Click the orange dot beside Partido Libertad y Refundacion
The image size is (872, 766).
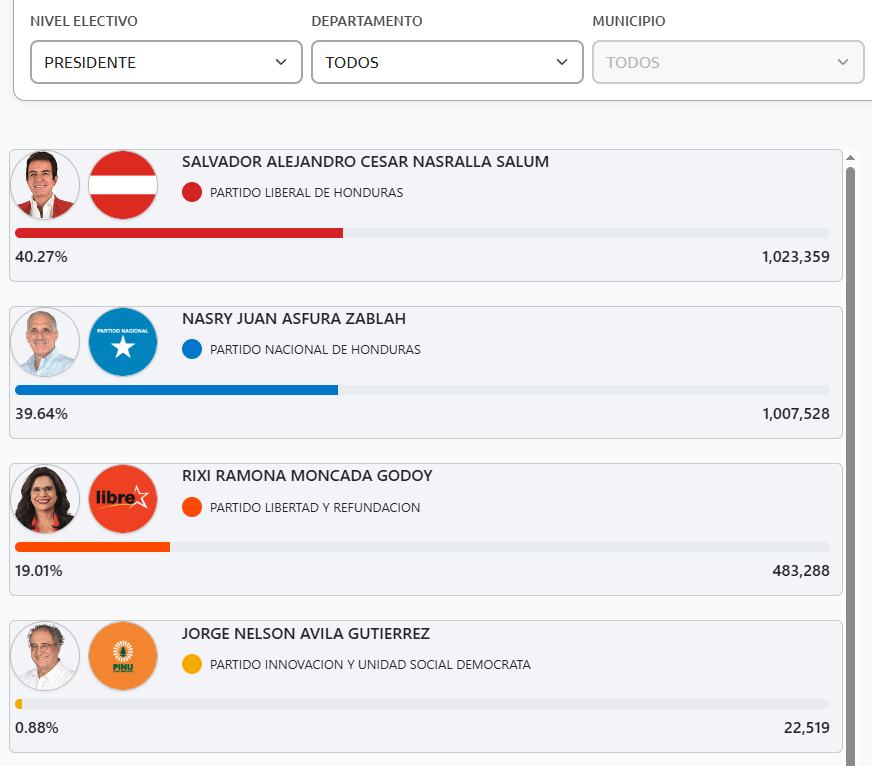(192, 507)
